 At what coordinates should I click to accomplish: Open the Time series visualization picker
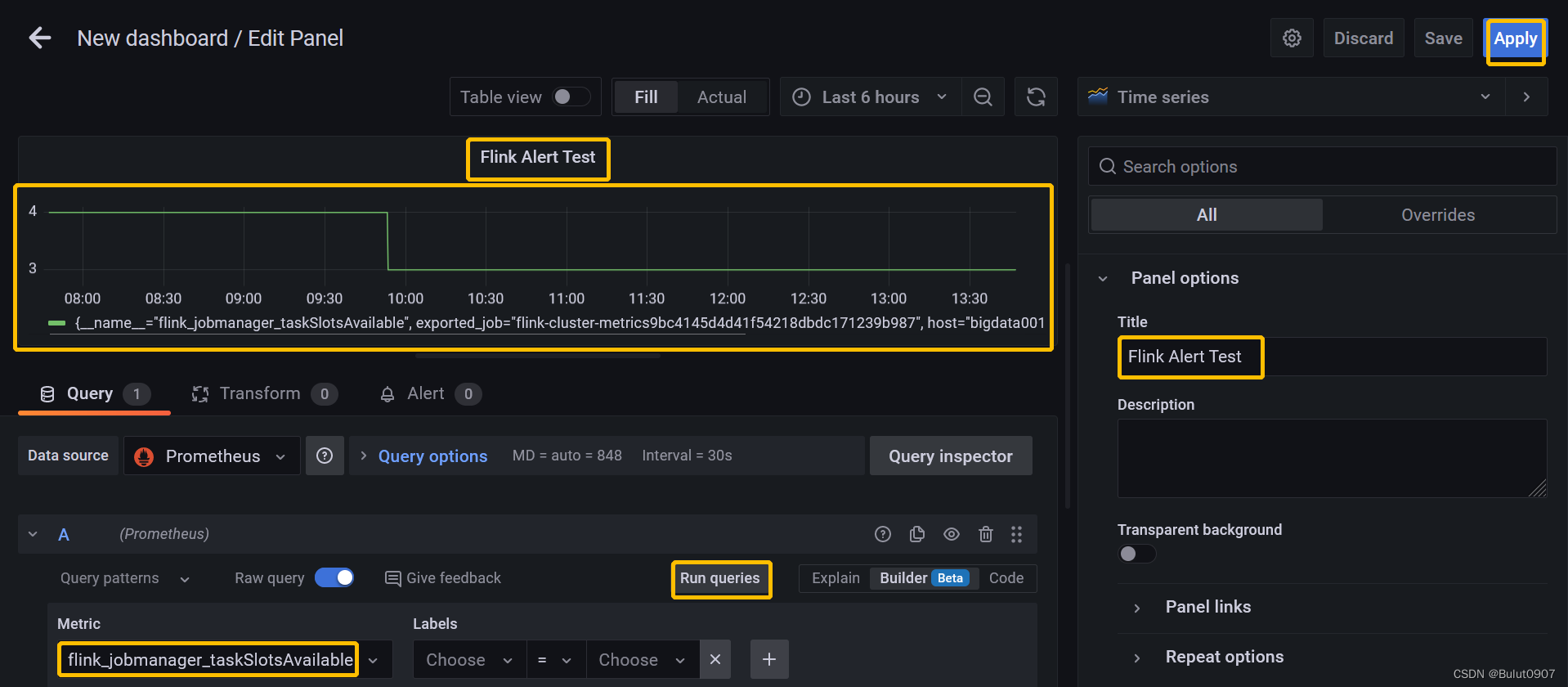coord(1292,97)
